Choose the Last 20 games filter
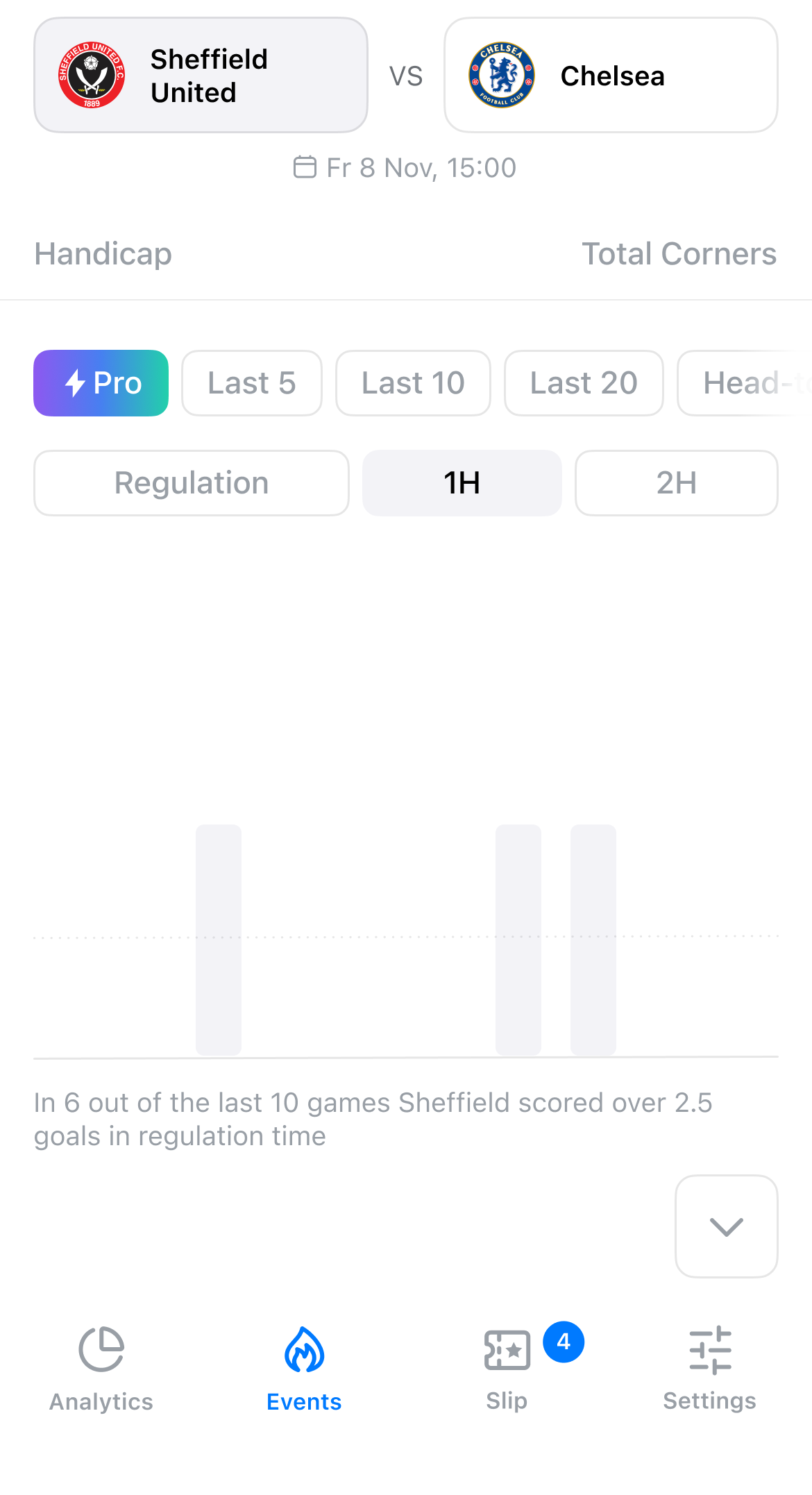The height and width of the screenshot is (1495, 812). (x=584, y=383)
